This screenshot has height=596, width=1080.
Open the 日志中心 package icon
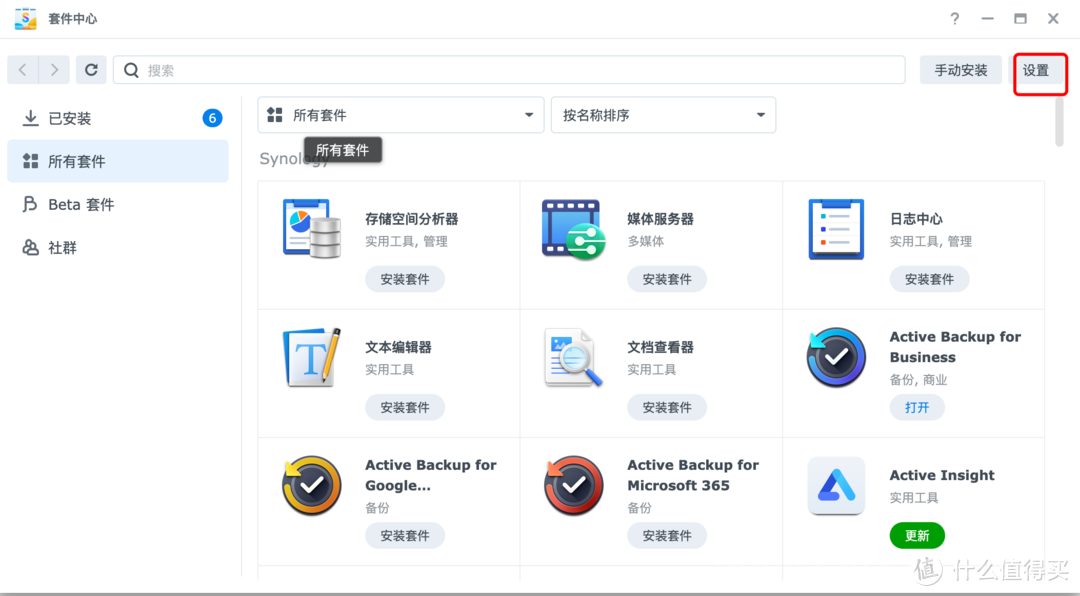click(x=836, y=229)
